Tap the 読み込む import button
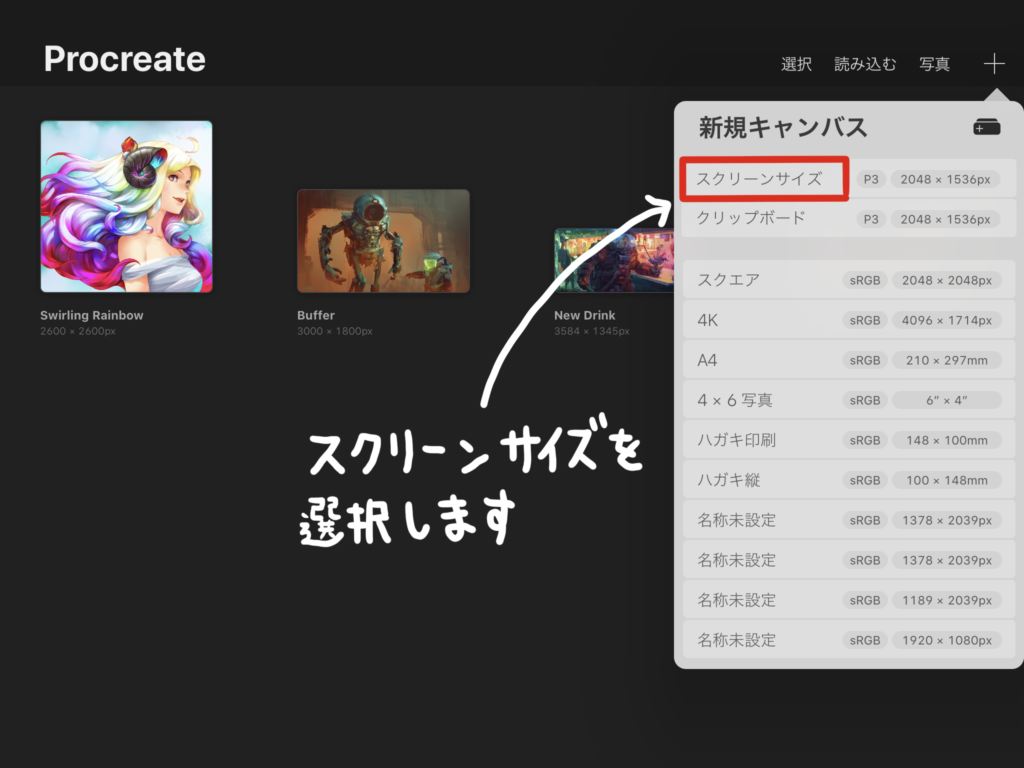 tap(865, 64)
